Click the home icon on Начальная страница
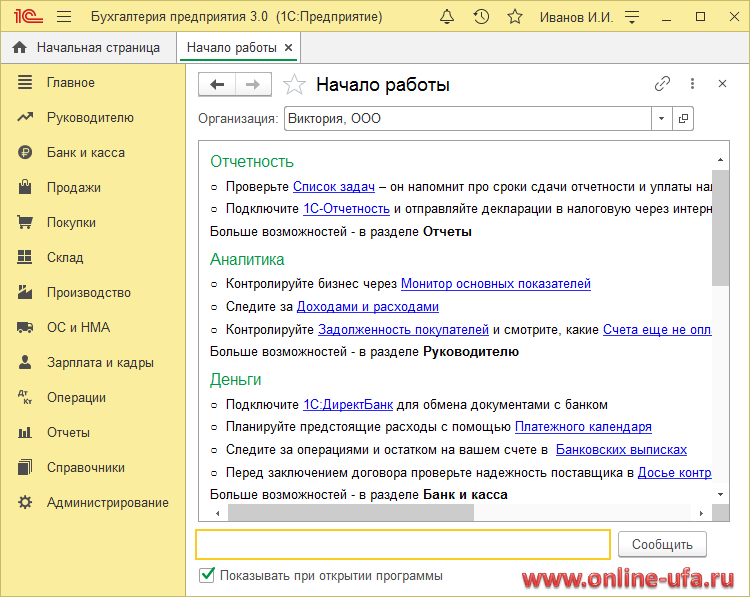Image resolution: width=750 pixels, height=597 pixels. tap(20, 47)
